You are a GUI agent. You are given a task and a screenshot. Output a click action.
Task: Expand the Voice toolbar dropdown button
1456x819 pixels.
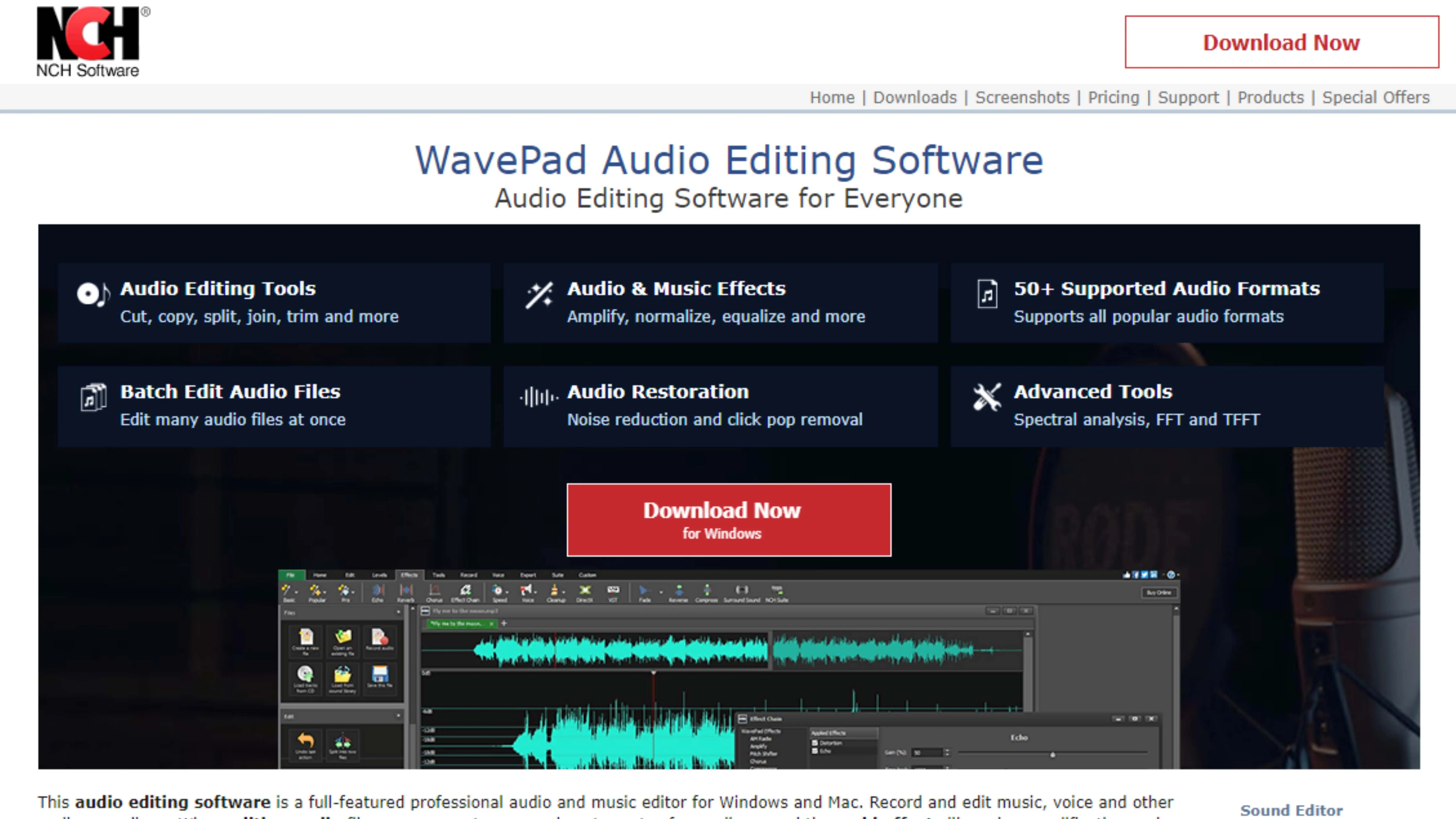[535, 592]
